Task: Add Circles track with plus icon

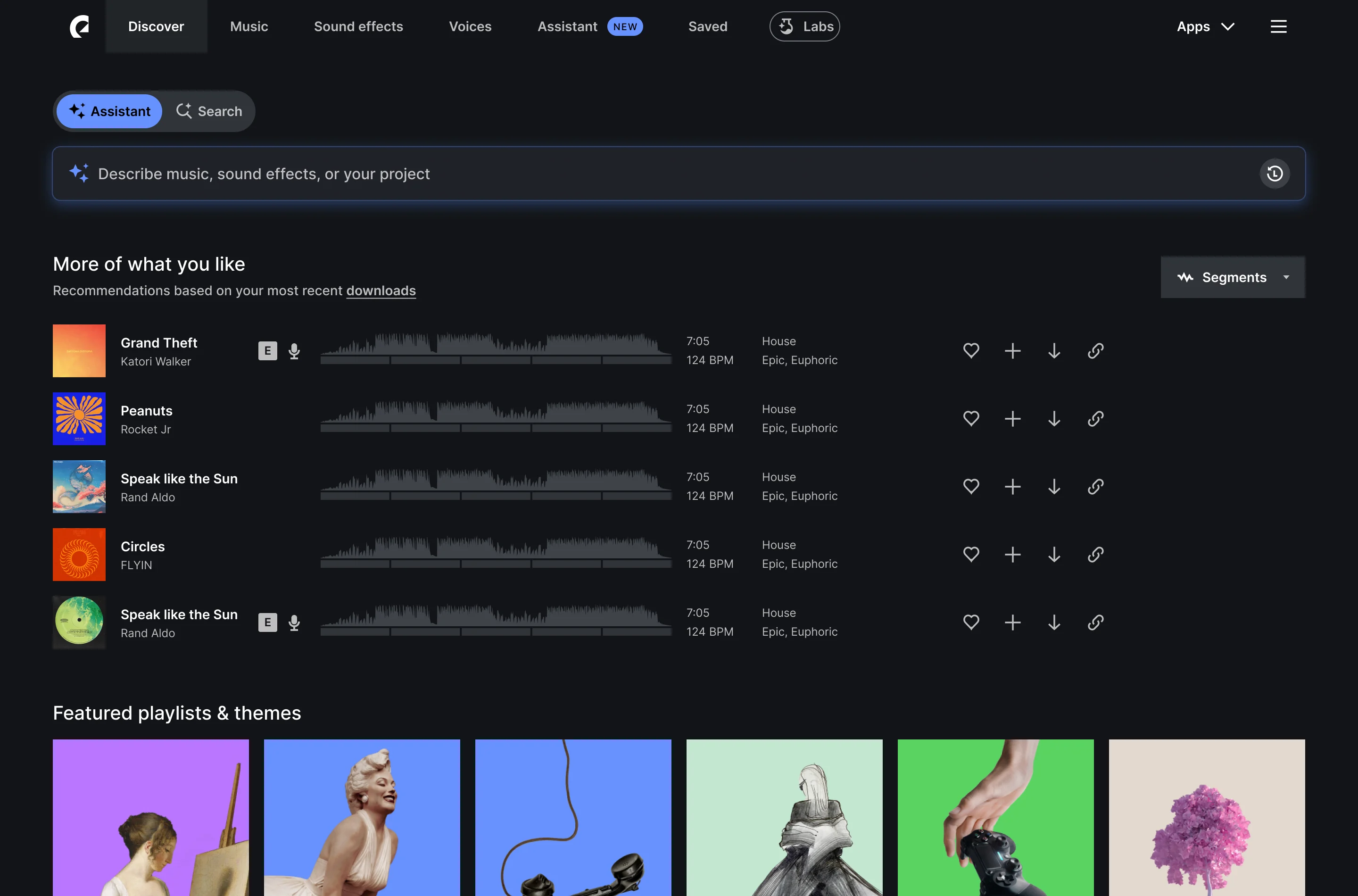Action: click(1012, 554)
